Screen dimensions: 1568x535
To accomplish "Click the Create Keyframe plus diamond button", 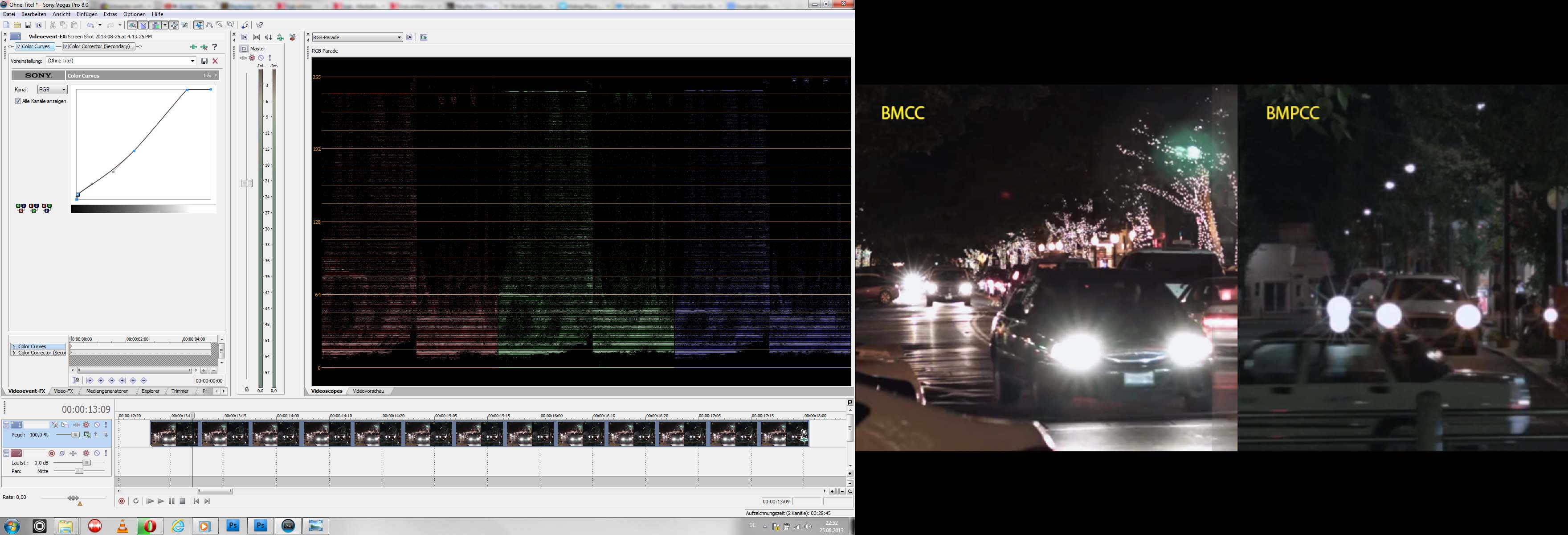I will [x=133, y=380].
